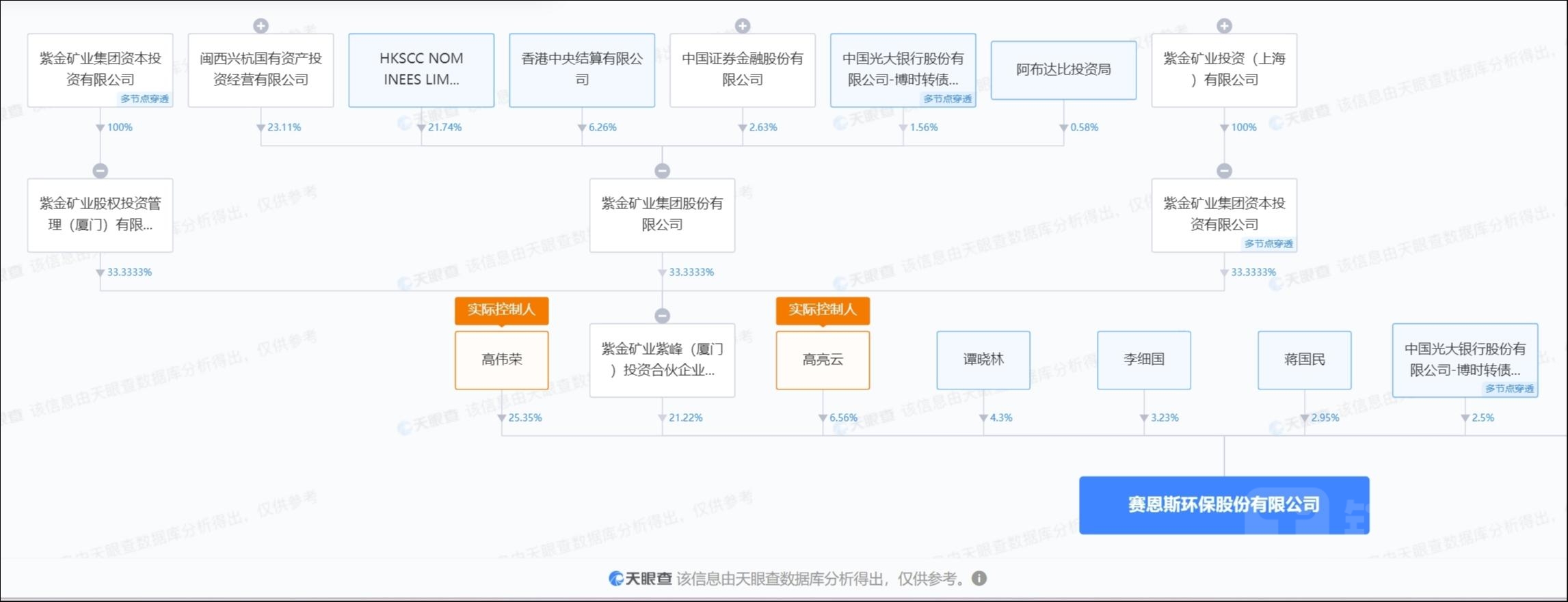Click 实际控制人 tag above 高伟荣
The width and height of the screenshot is (1568, 602).
point(502,310)
